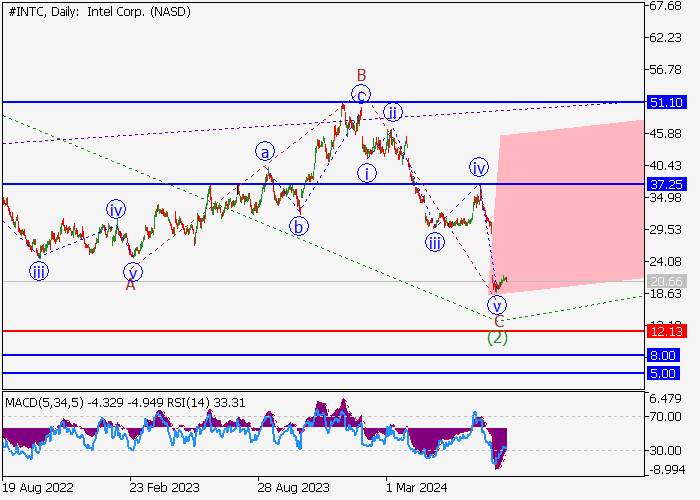Viewport: 700px width, 500px height.
Task: Select the -8.994 indicator scale value
Action: 666,469
